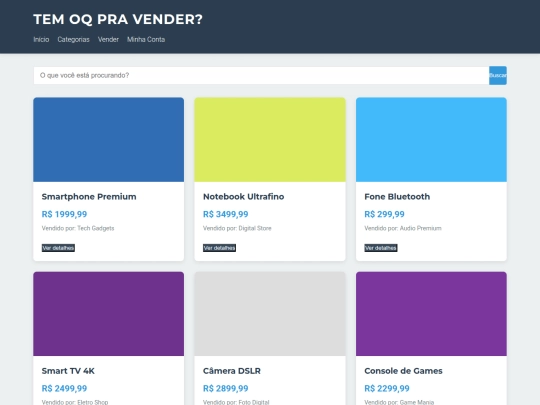540x405 pixels.
Task: Select the price R$ 1999,99
Action: (64, 214)
